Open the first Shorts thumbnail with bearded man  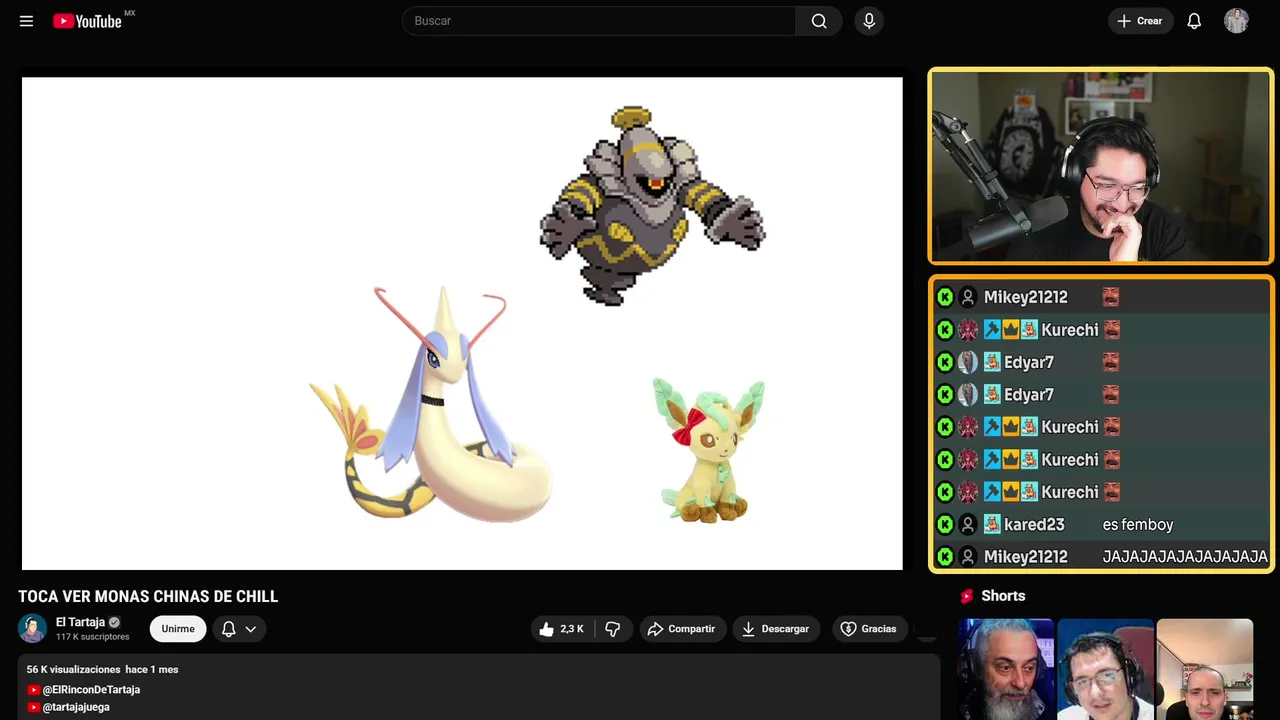tap(1006, 669)
